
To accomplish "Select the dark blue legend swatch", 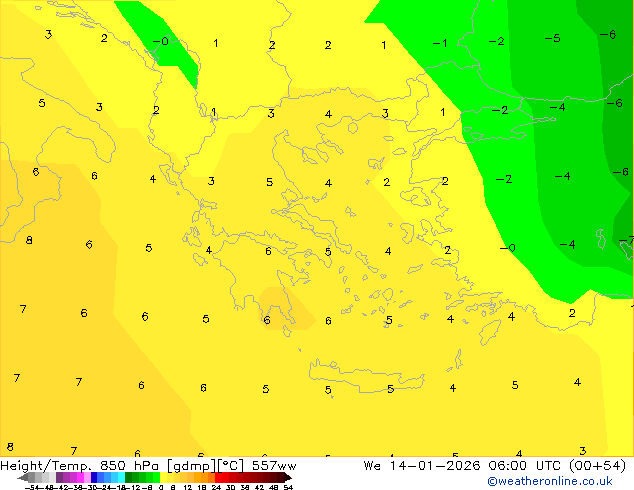I will point(94,477).
